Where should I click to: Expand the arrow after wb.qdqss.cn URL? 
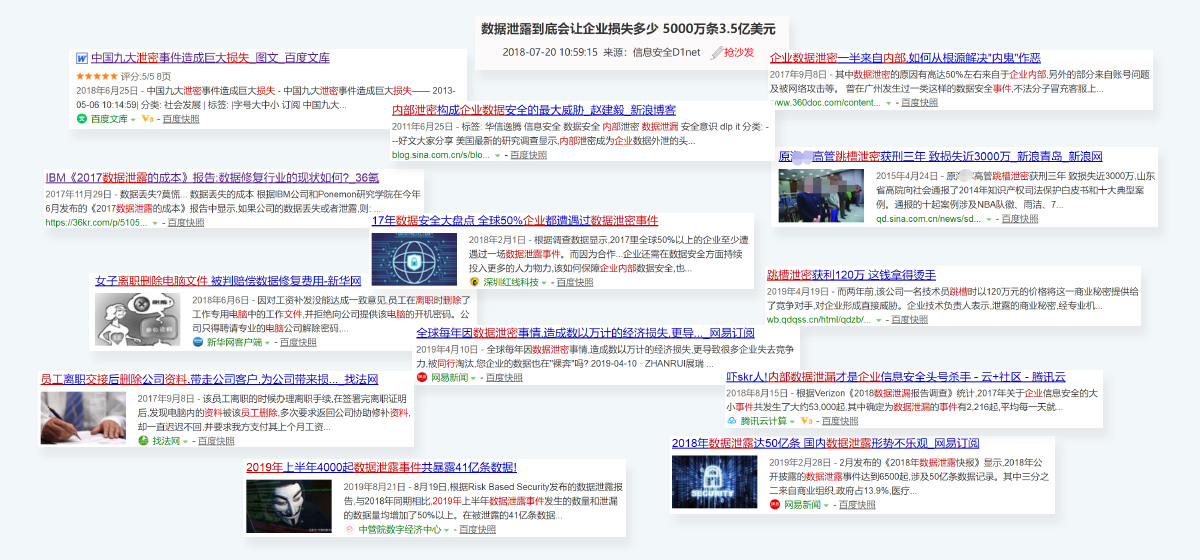point(879,319)
